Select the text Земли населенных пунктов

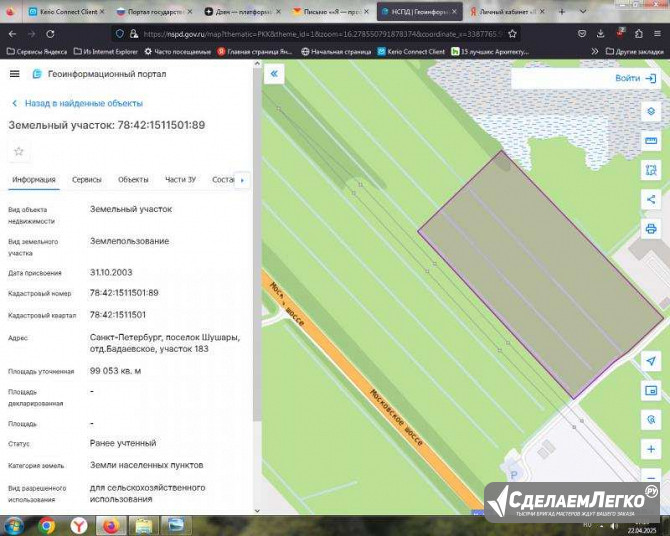pyautogui.click(x=147, y=465)
